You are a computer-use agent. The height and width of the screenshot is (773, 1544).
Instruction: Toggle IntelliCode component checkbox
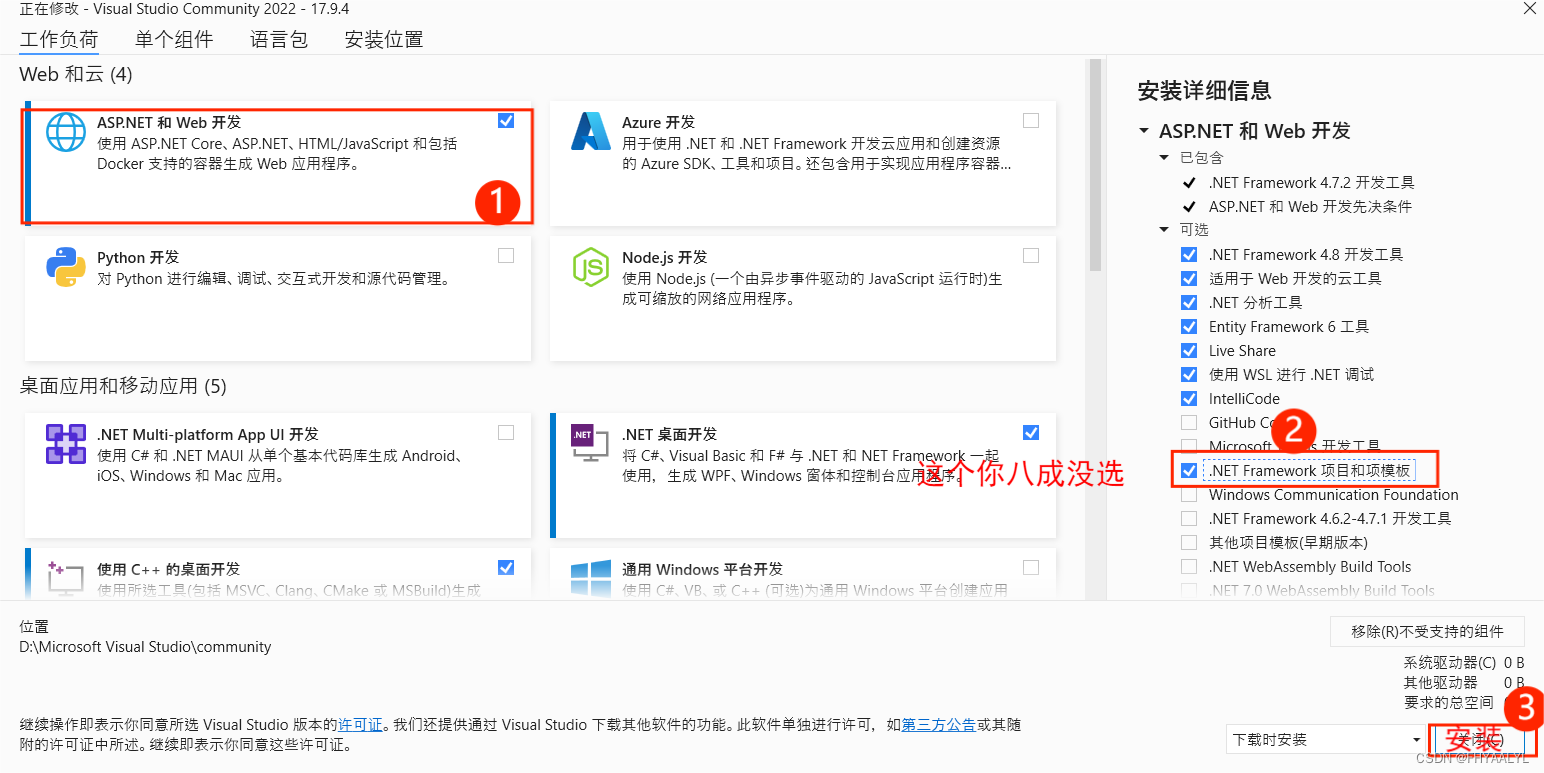coord(1189,399)
